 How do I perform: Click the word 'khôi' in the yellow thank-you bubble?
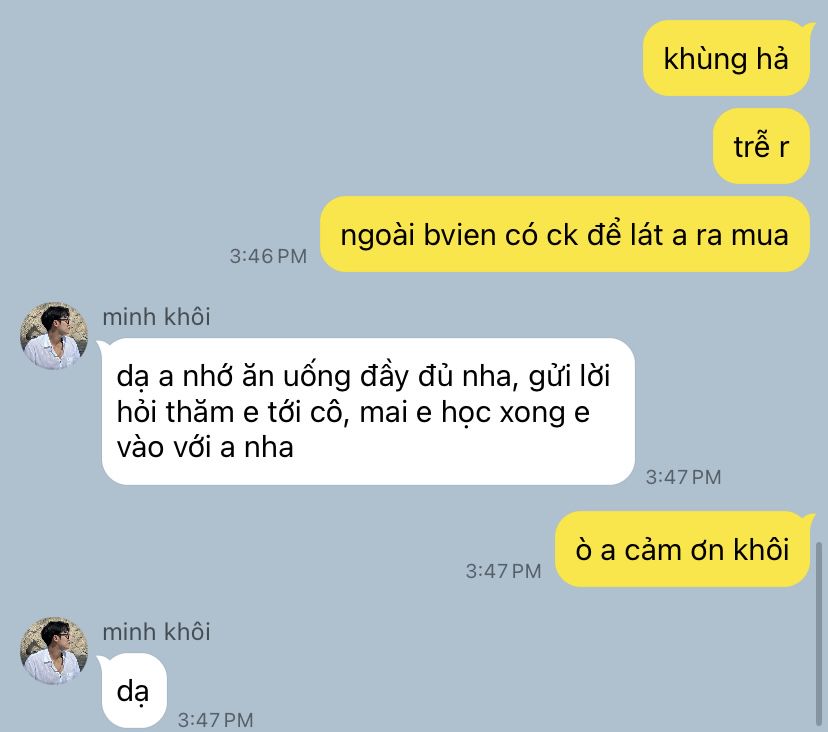[x=761, y=550]
